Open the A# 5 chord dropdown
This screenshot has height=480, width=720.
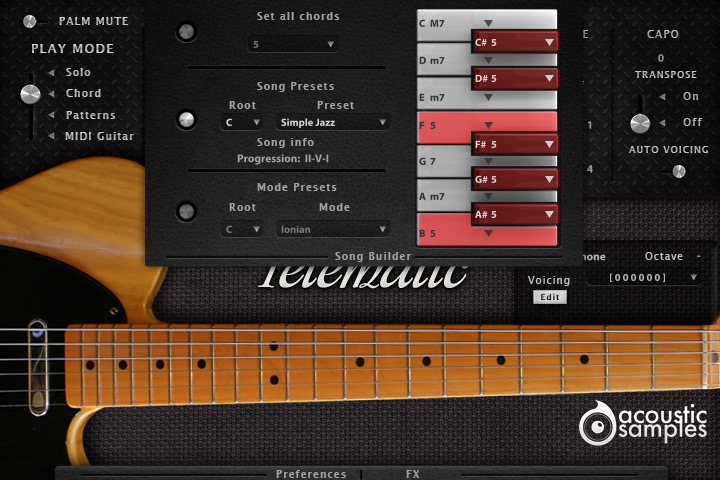click(x=515, y=215)
